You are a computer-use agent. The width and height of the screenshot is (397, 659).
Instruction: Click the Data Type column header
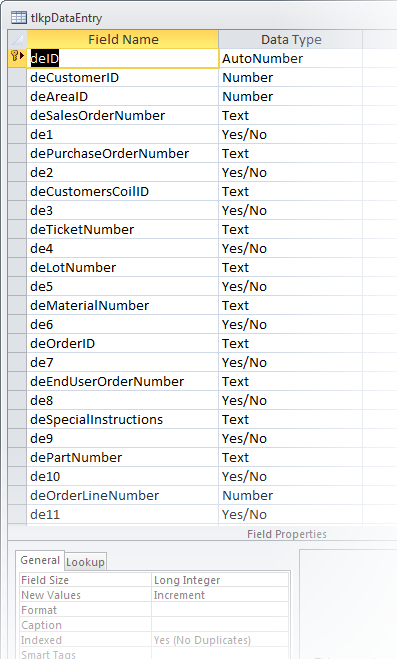click(x=291, y=40)
